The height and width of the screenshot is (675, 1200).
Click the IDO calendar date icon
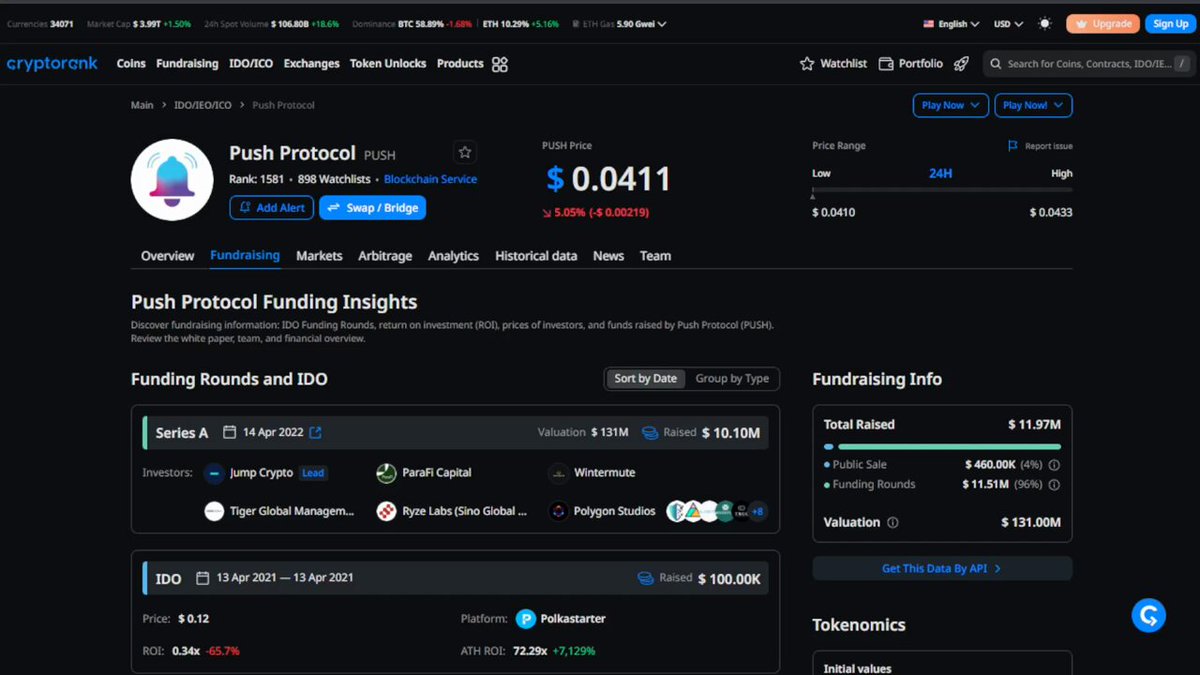(x=203, y=578)
